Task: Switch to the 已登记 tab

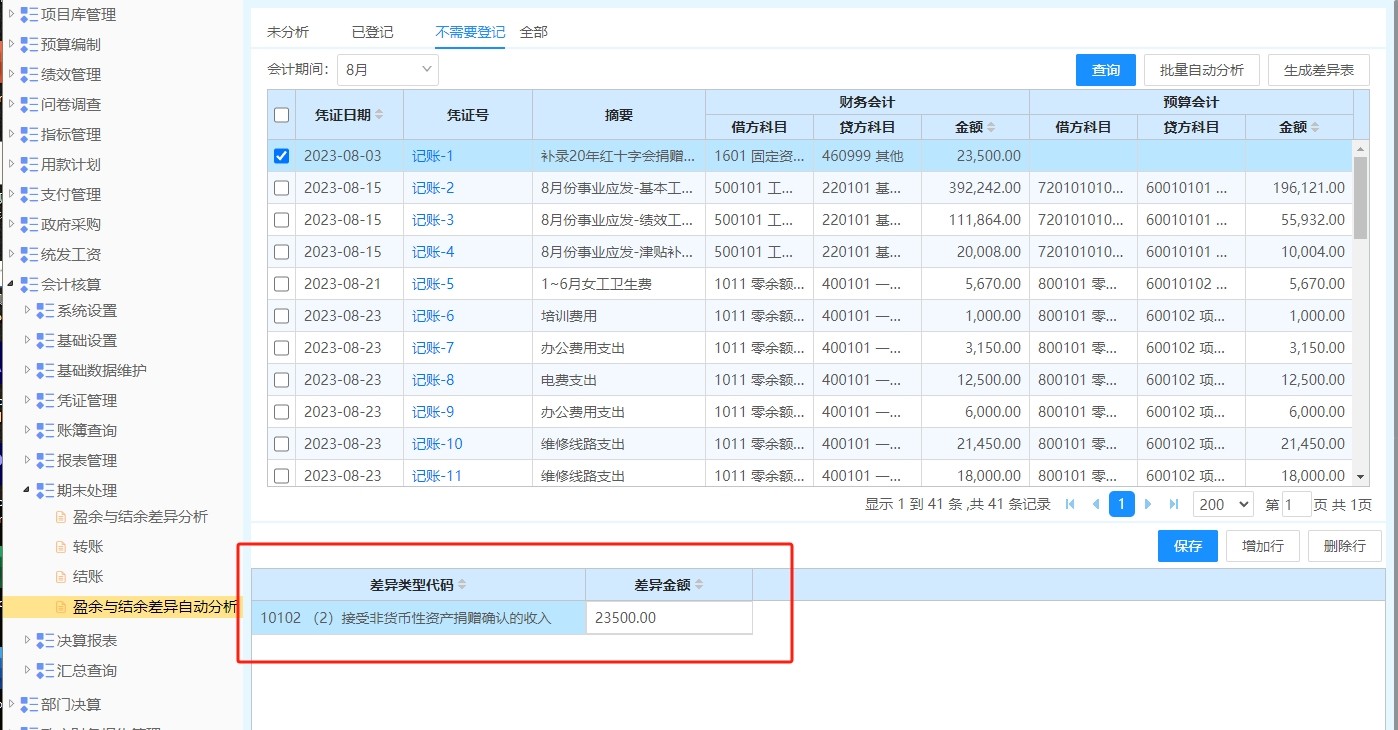Action: (372, 32)
